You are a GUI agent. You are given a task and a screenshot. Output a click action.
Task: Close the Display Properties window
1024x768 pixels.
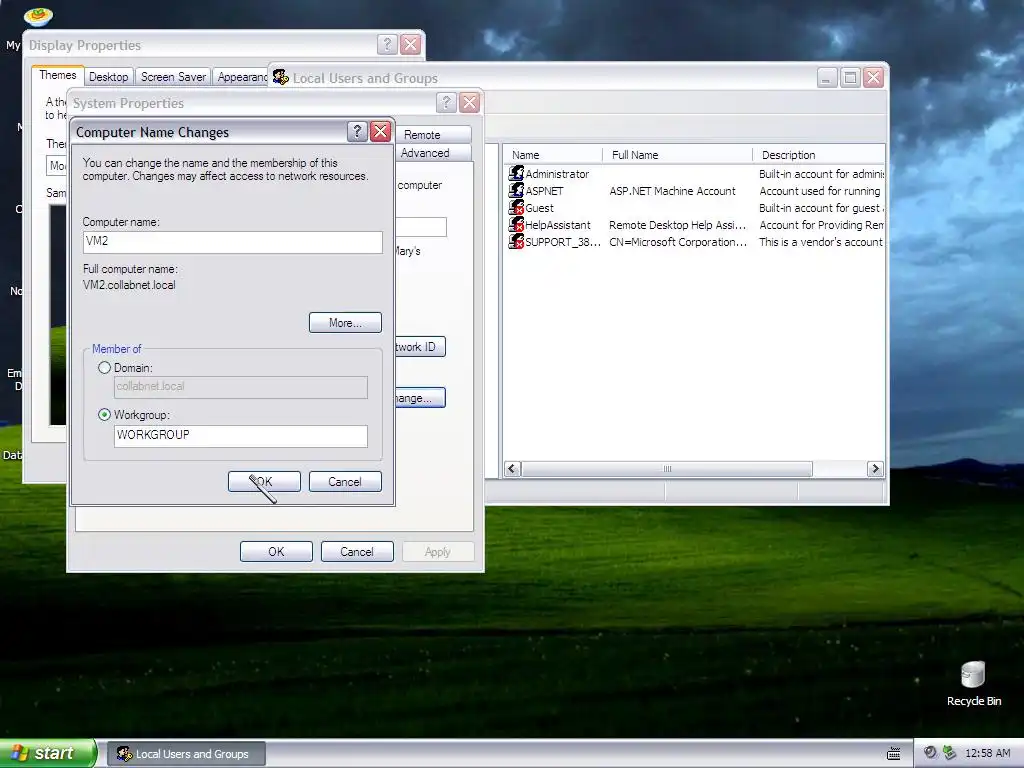410,44
